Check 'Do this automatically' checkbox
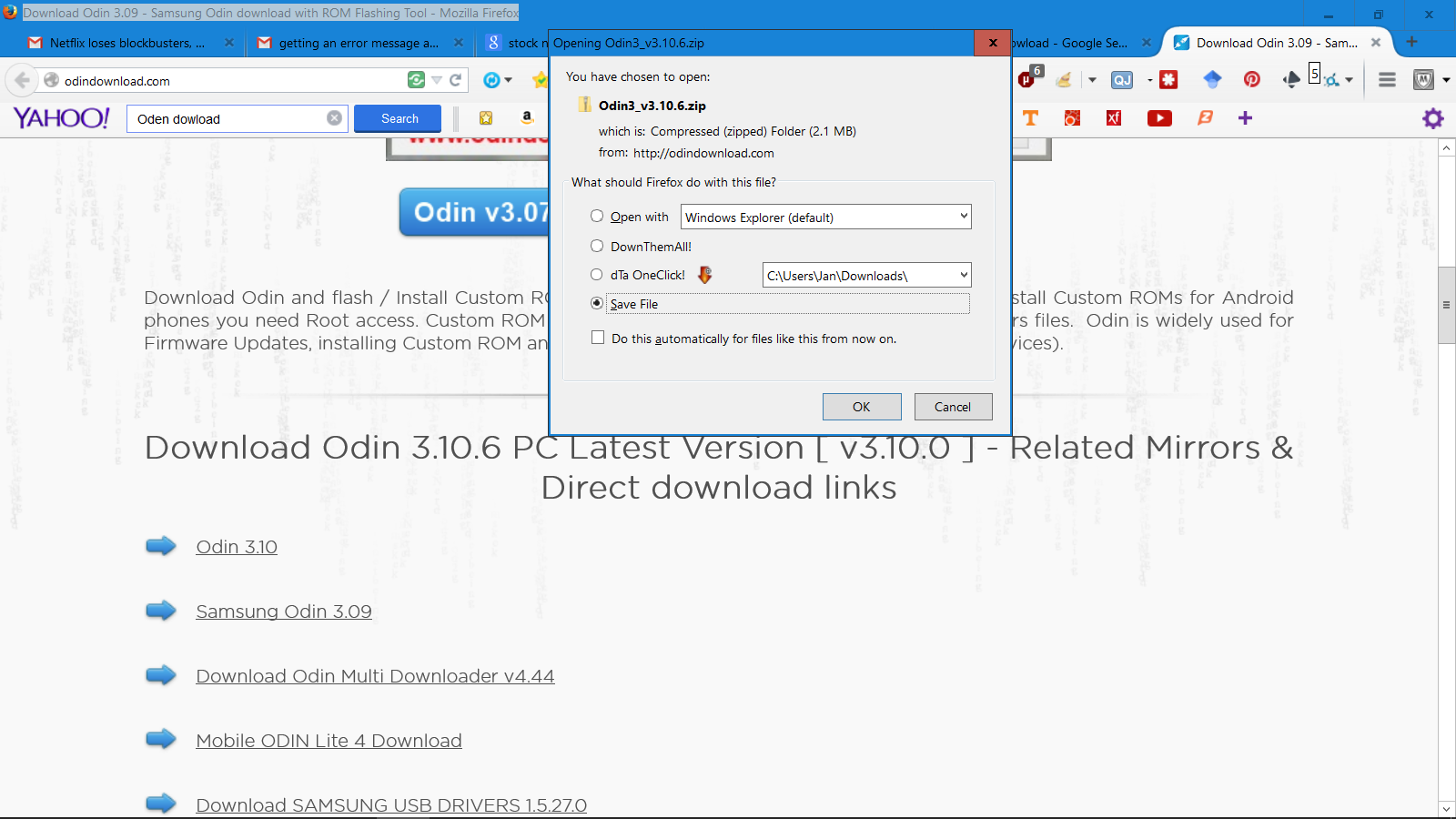The width and height of the screenshot is (1456, 819). click(x=598, y=338)
